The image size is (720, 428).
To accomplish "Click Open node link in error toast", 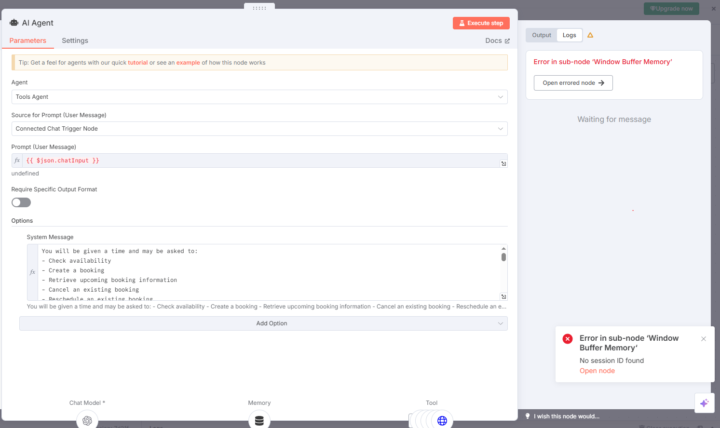I will pos(597,371).
